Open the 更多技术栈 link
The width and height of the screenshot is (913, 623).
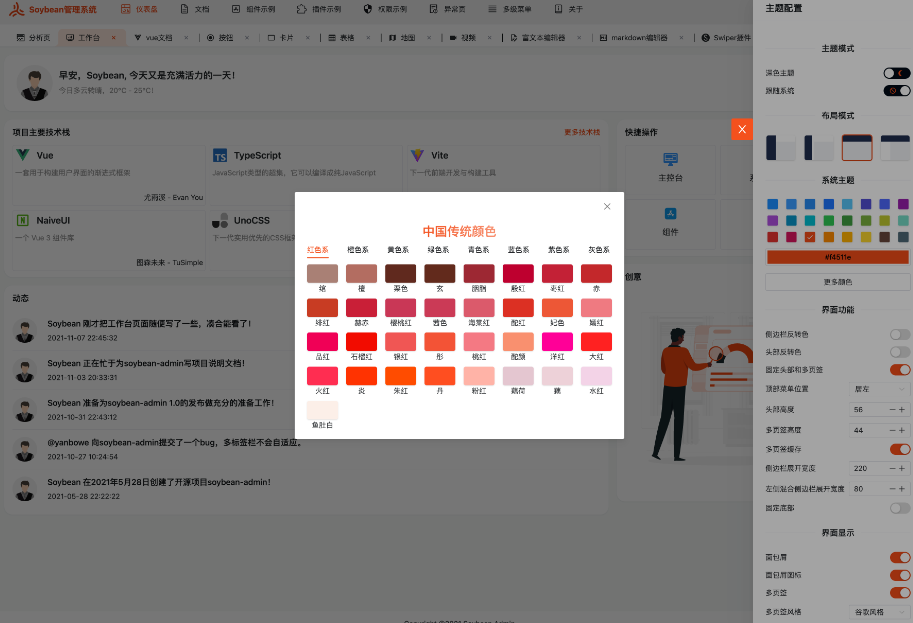(582, 132)
